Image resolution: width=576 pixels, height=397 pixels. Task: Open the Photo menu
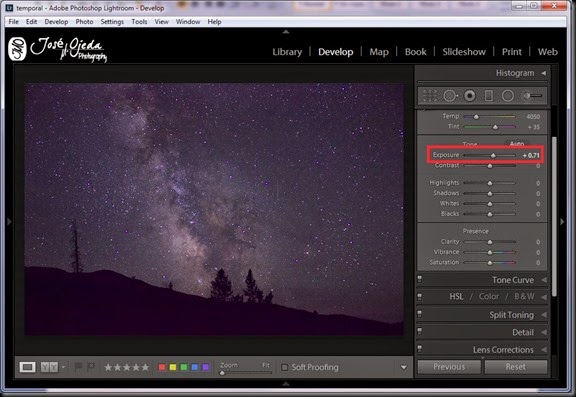point(84,22)
